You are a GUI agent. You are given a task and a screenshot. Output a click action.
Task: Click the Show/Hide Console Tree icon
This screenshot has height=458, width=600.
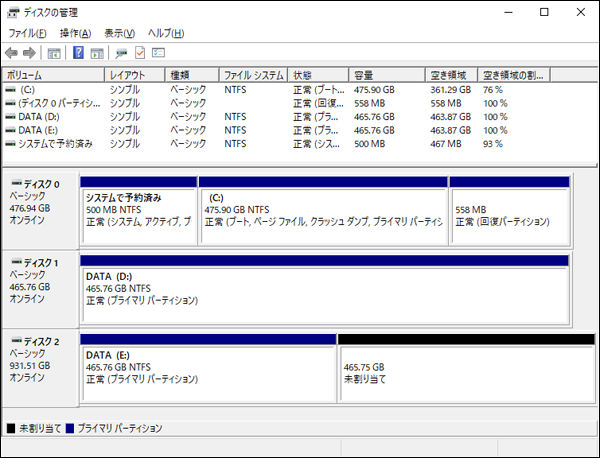[x=54, y=53]
